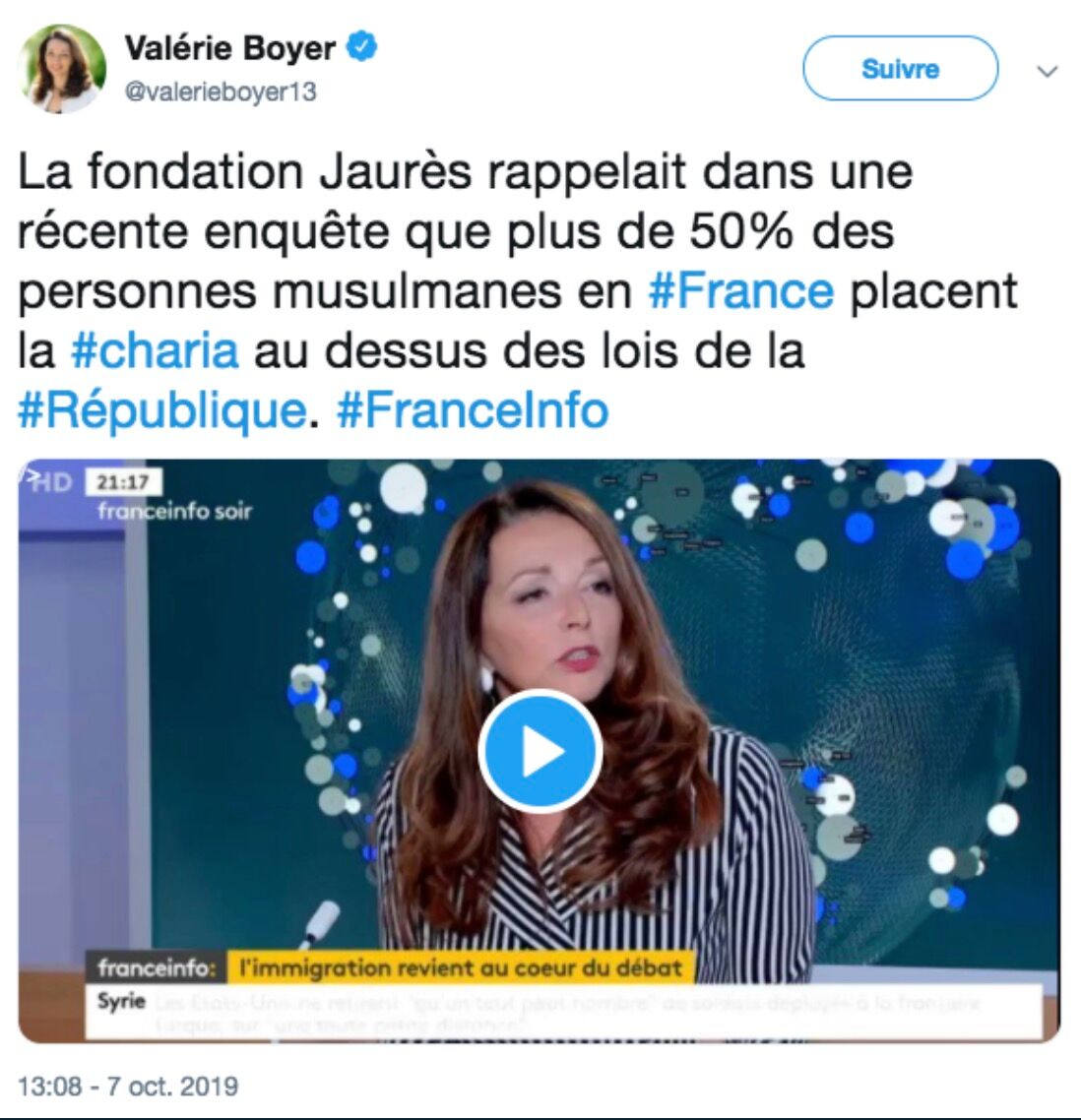Open the #FranceInfo hashtag
The width and height of the screenshot is (1081, 1120).
point(473,410)
